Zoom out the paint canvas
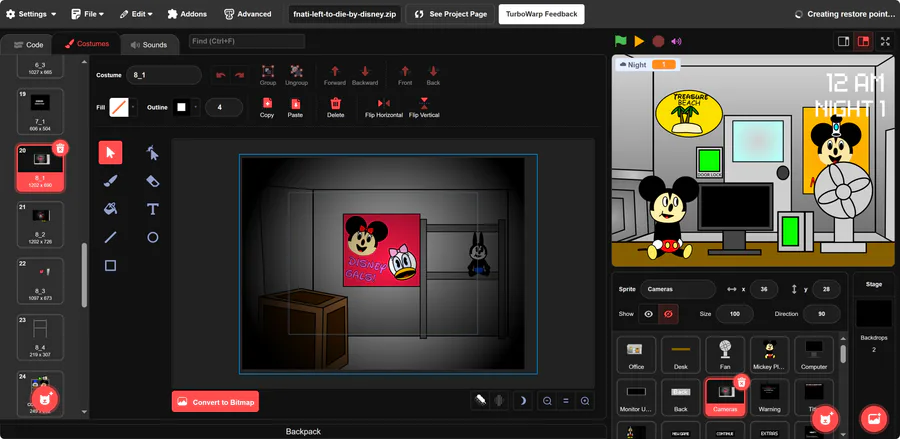 [547, 401]
